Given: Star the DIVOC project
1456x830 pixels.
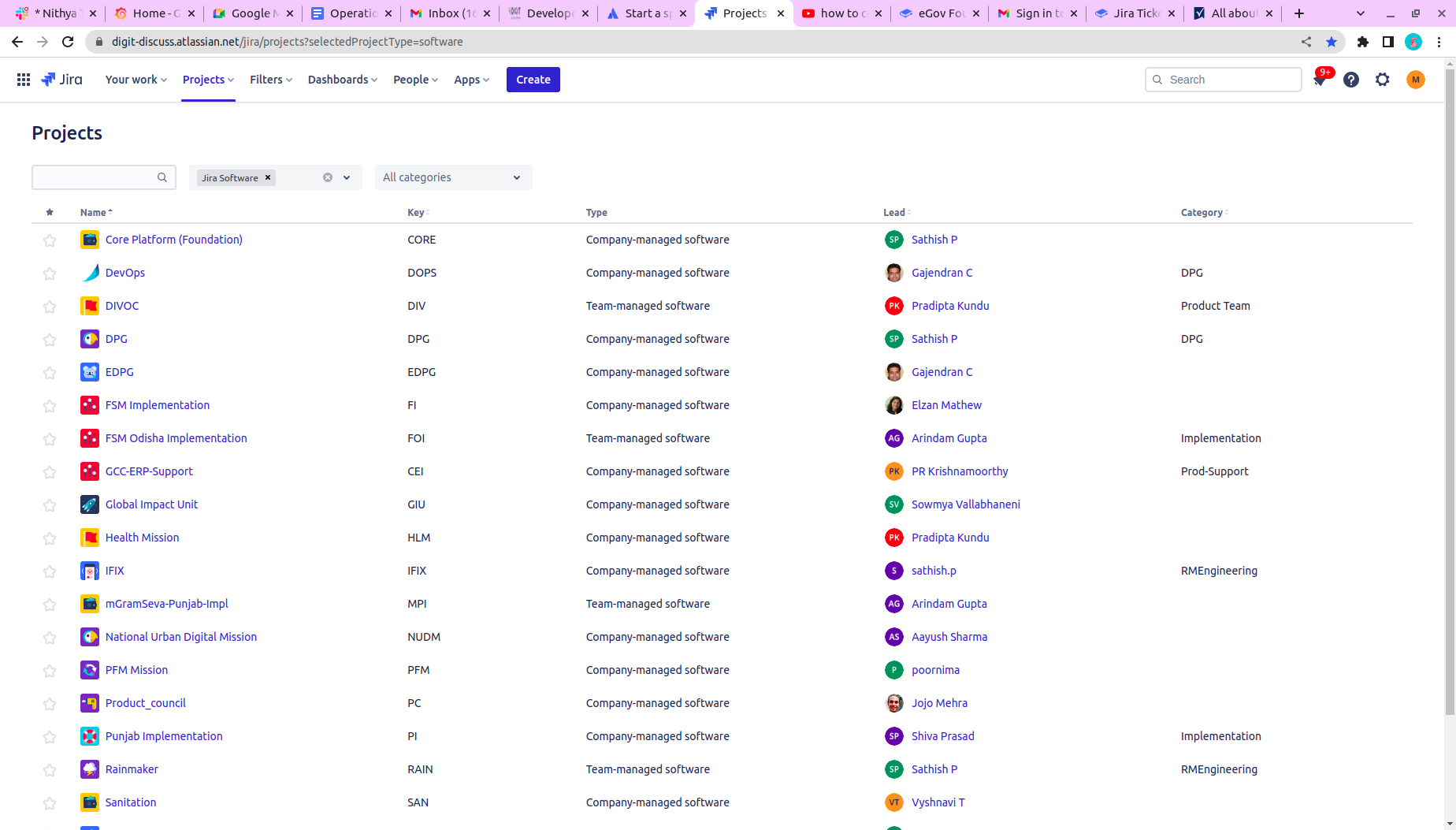Looking at the screenshot, I should pyautogui.click(x=50, y=307).
